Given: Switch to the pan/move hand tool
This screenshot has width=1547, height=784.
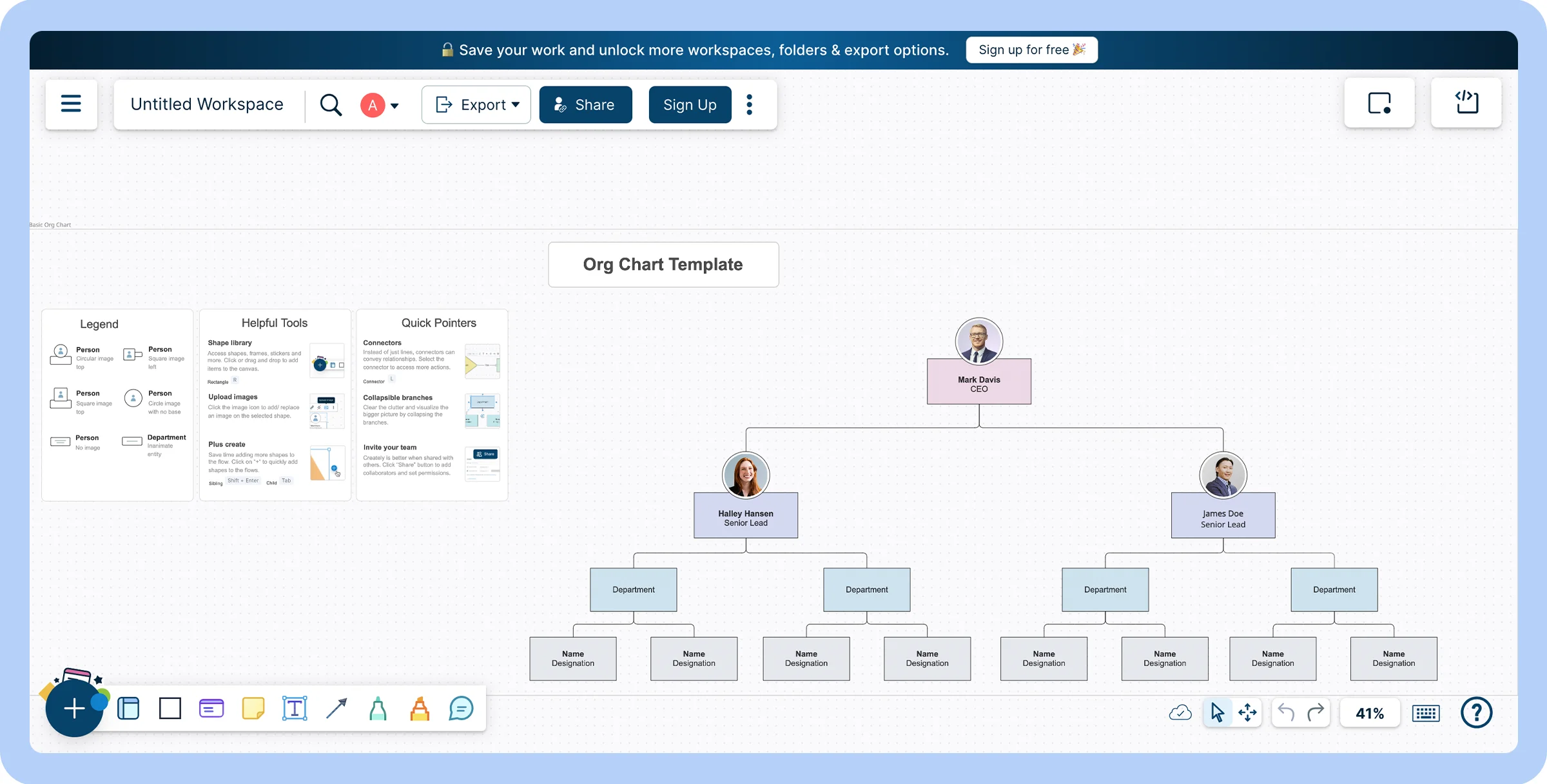Looking at the screenshot, I should click(x=1249, y=712).
